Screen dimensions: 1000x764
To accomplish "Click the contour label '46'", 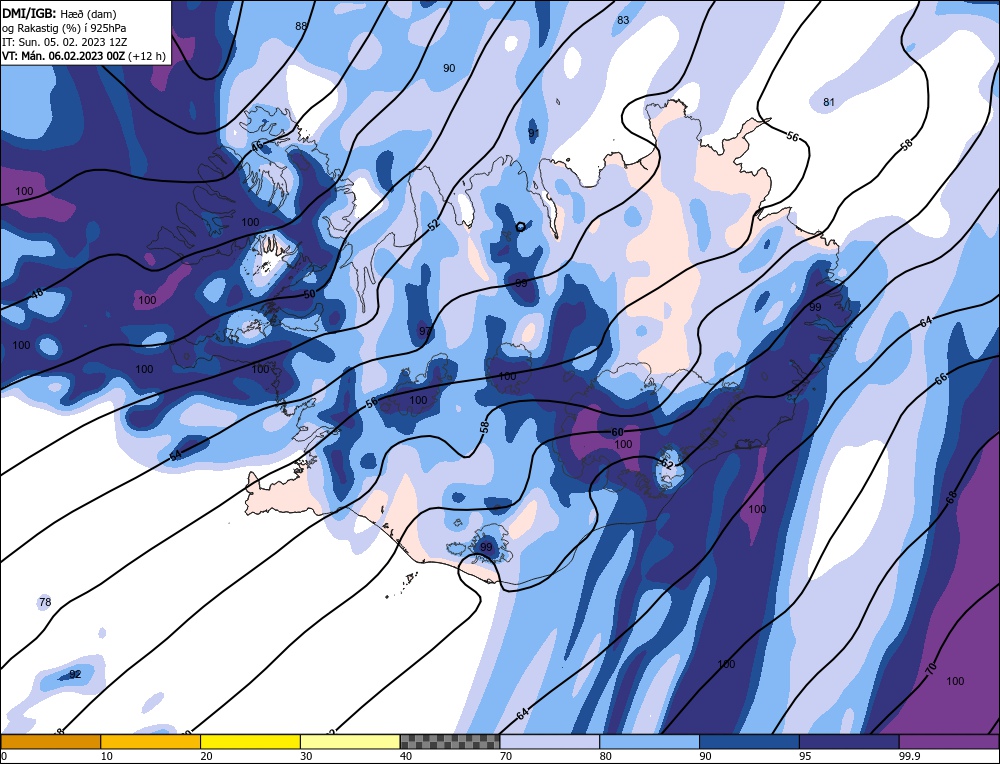I will coord(256,147).
